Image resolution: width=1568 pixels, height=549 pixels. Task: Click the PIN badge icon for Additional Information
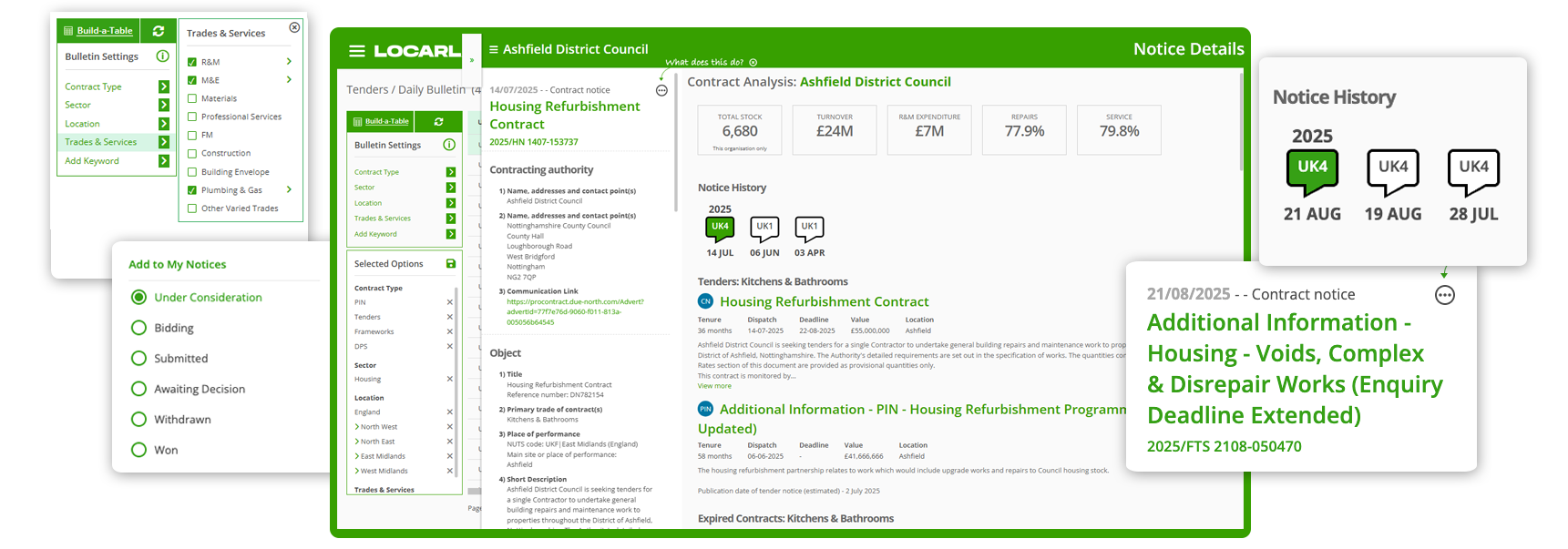[x=705, y=410]
